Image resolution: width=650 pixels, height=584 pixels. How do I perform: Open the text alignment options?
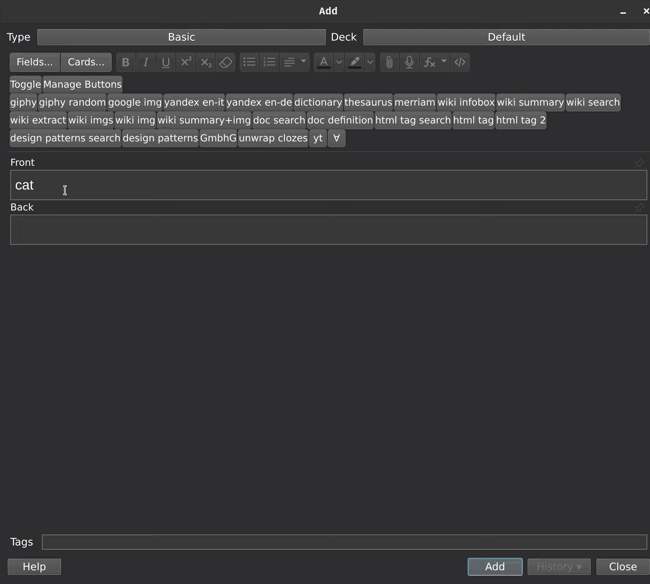294,62
